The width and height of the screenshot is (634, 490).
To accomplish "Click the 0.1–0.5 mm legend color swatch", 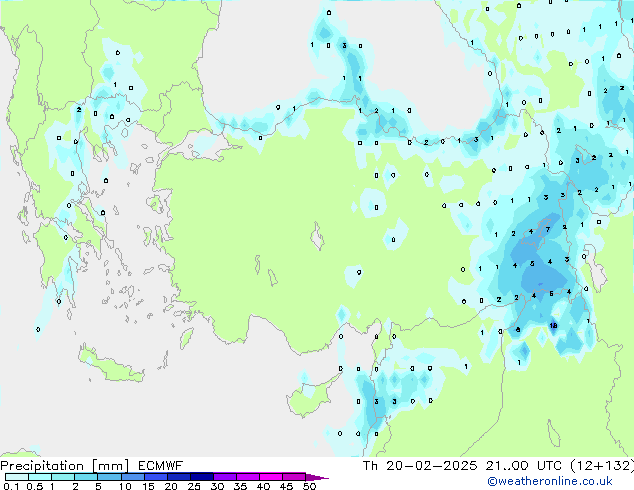I will tap(17, 477).
